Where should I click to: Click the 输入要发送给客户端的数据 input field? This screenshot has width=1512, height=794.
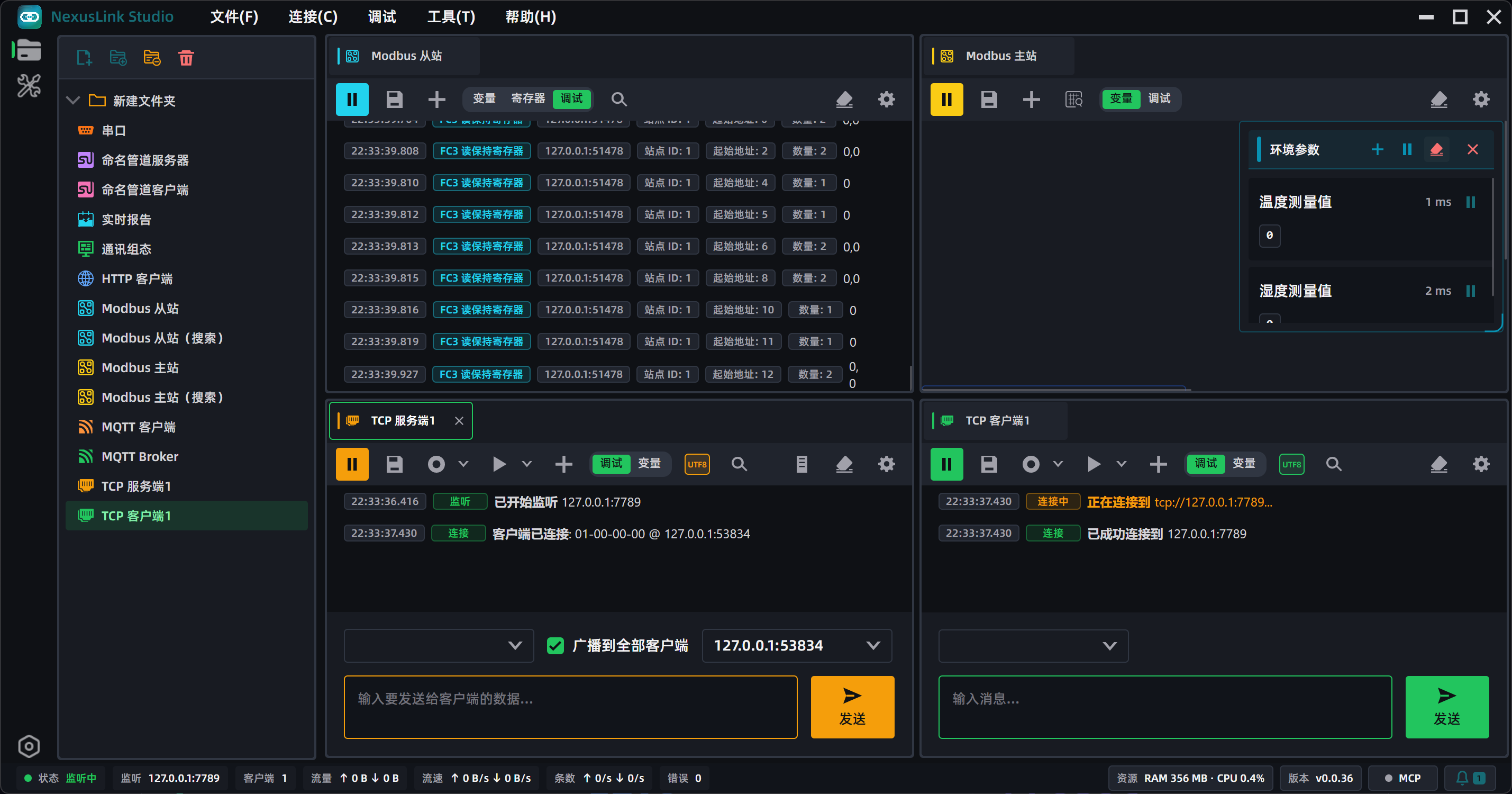pos(570,707)
